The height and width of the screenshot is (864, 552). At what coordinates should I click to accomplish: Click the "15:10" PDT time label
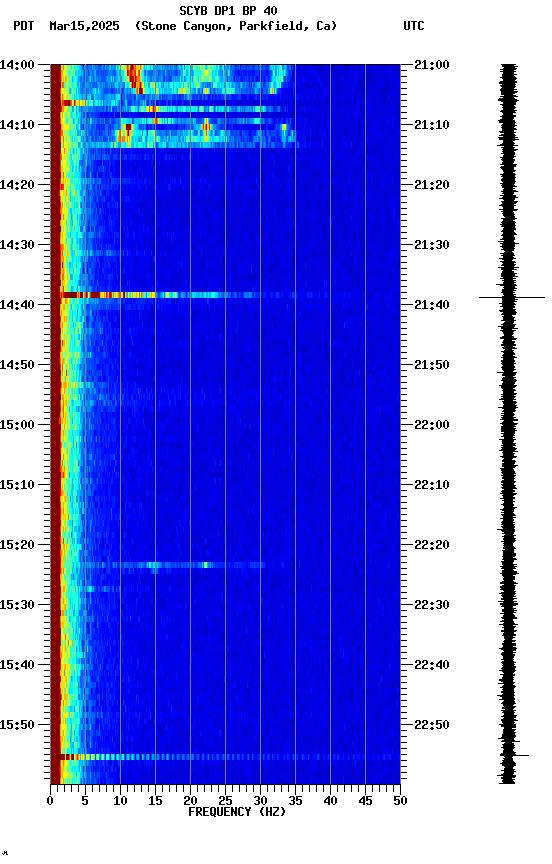click(17, 485)
